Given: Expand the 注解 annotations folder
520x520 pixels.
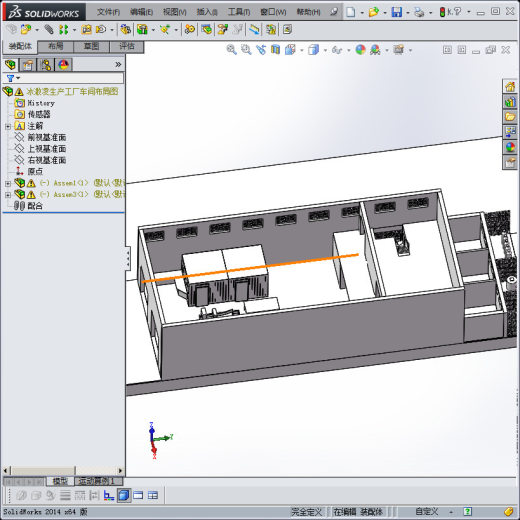Looking at the screenshot, I should pyautogui.click(x=8, y=126).
